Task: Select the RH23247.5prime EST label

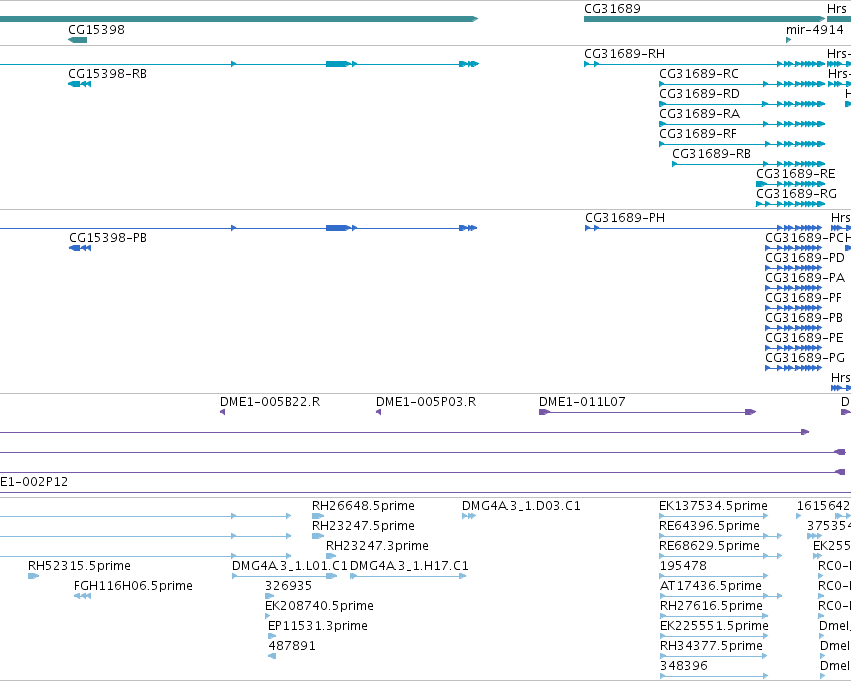Action: point(363,526)
